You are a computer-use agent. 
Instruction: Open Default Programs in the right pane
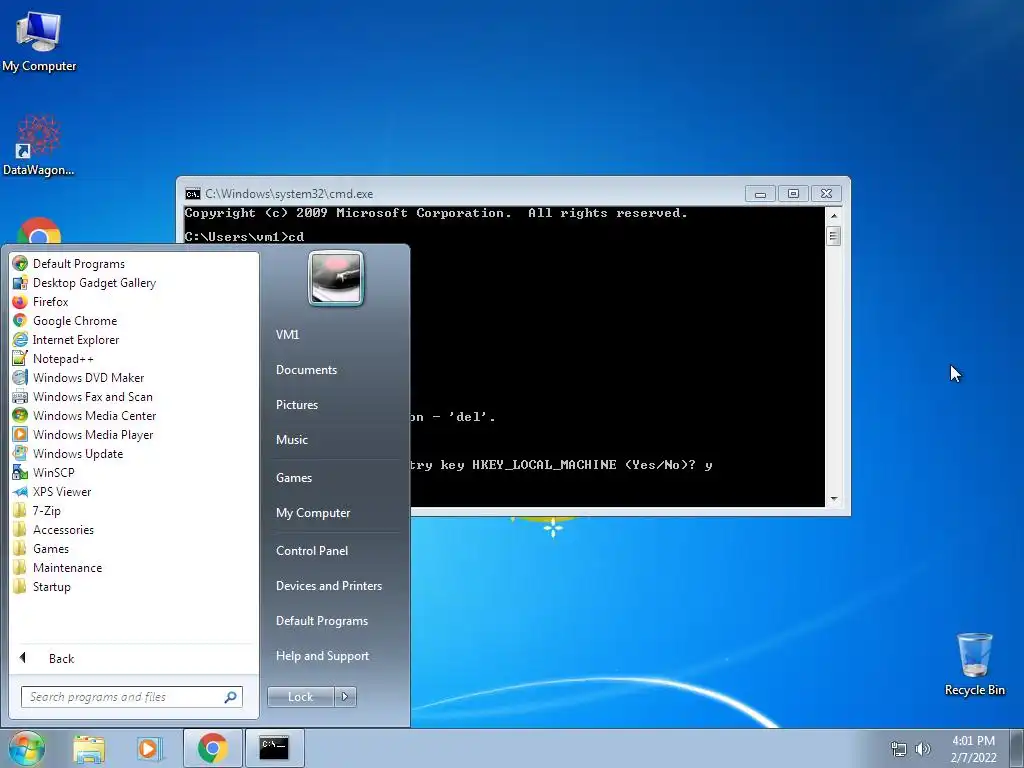[x=321, y=621]
